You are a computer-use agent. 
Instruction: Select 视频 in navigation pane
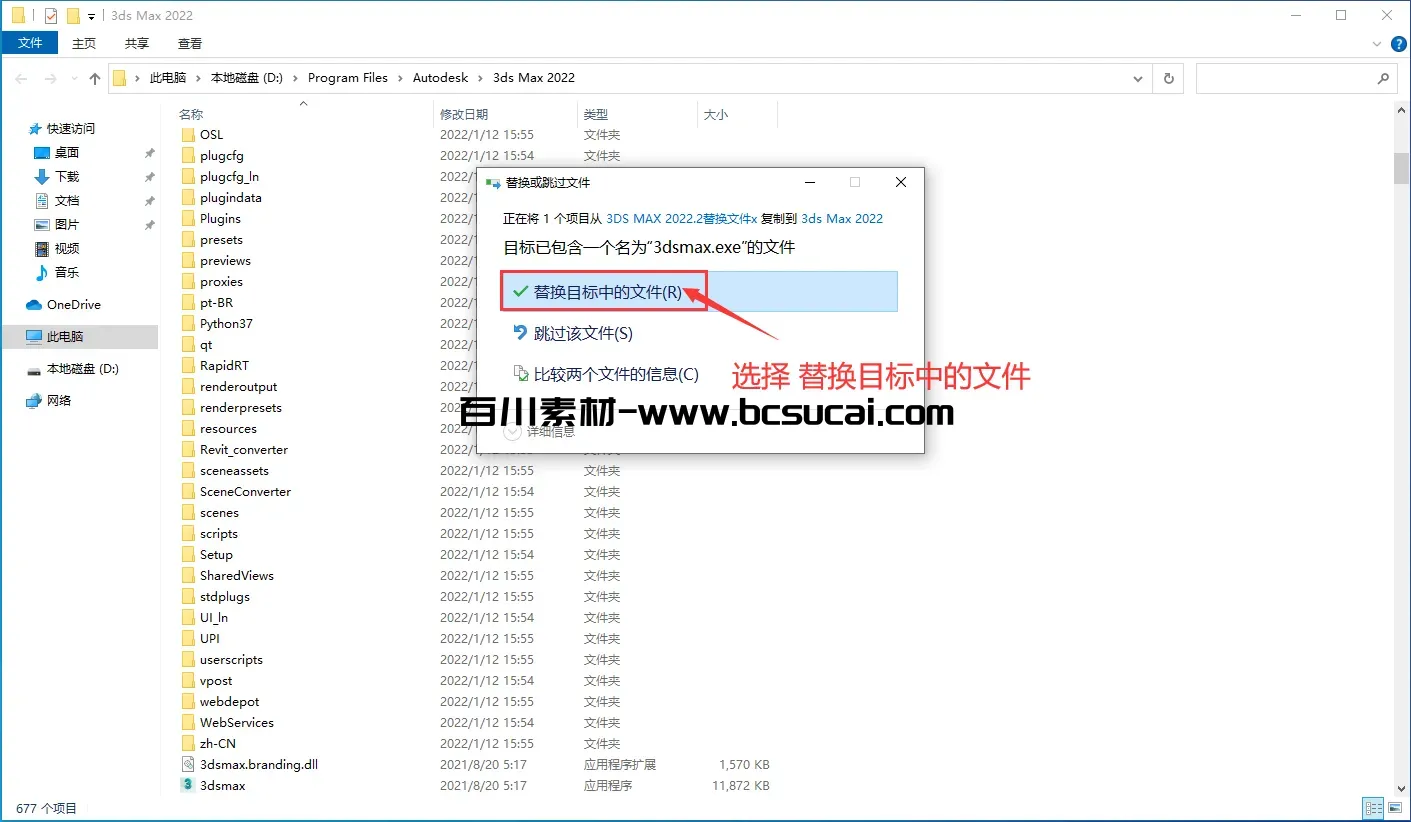click(67, 249)
